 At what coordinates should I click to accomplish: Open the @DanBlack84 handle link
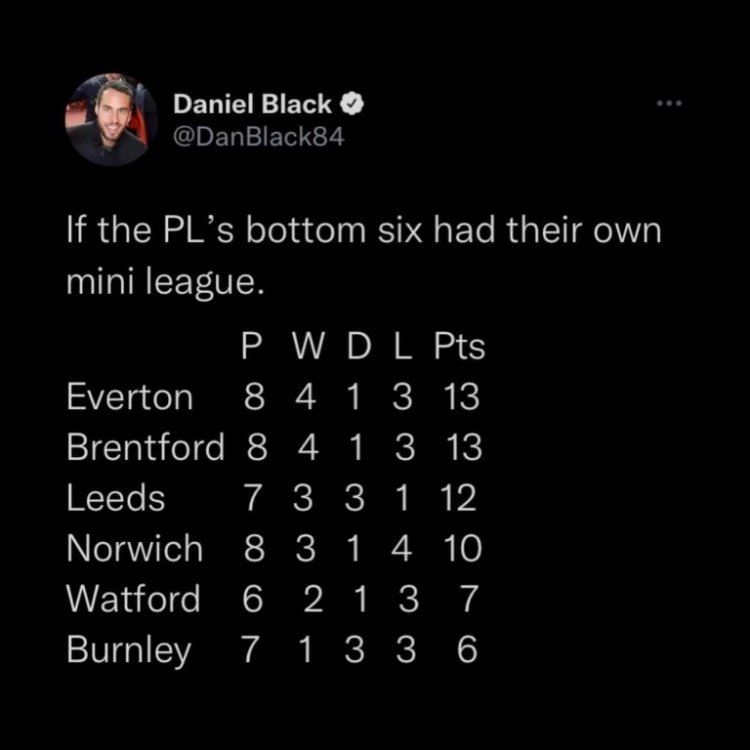(259, 138)
